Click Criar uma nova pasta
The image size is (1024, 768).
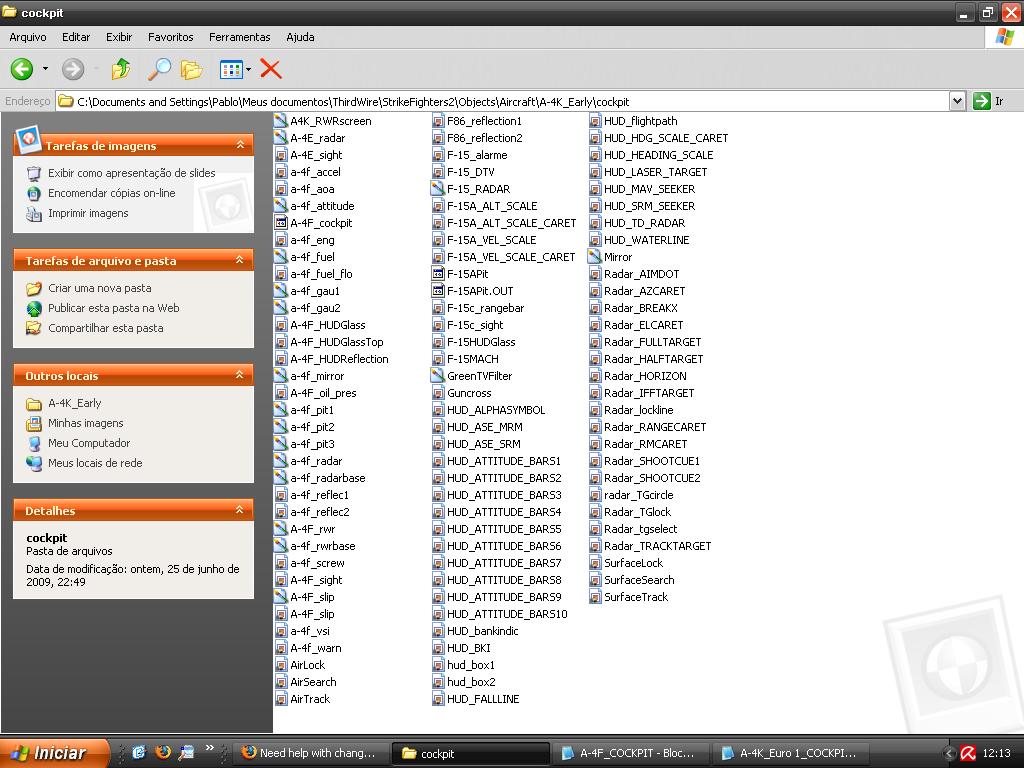click(x=99, y=288)
